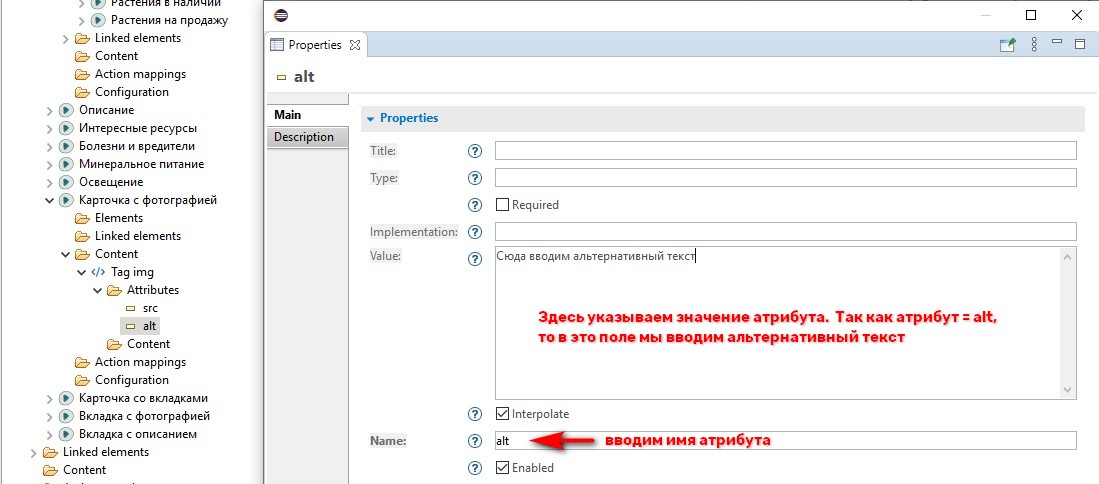Click Value area scrollbar down arrow
The height and width of the screenshot is (484, 1099).
coord(1068,389)
